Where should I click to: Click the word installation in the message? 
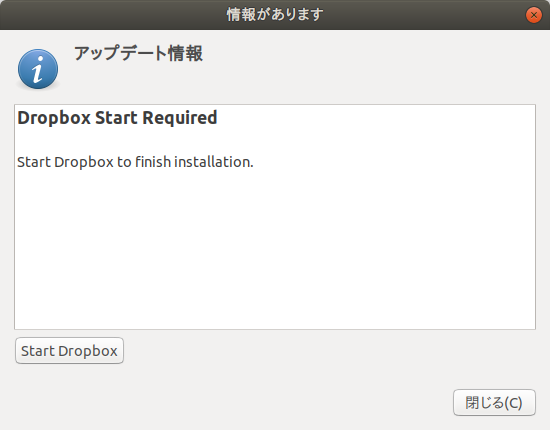214,162
